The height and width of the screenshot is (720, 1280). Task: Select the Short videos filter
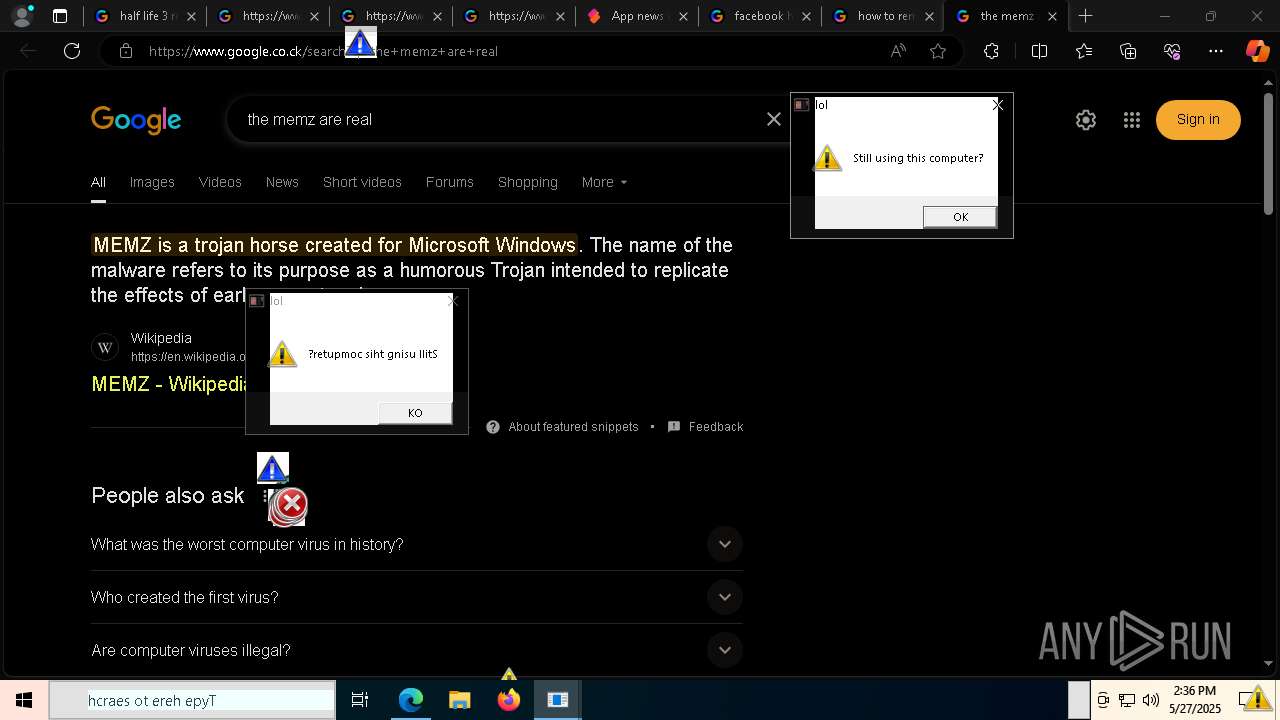click(362, 182)
